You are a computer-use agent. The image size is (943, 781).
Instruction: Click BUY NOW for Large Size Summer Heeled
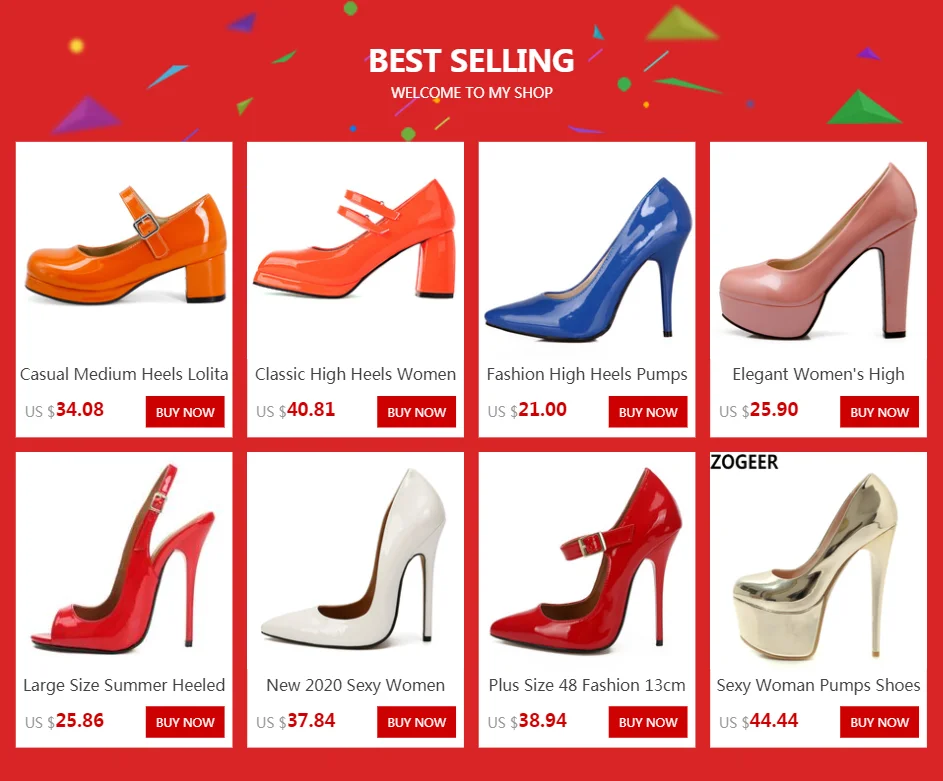point(185,722)
